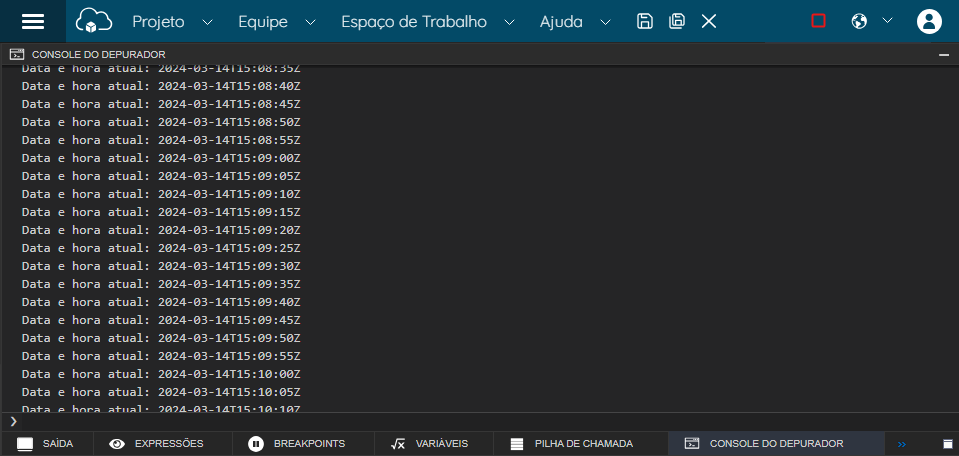The width and height of the screenshot is (959, 456).
Task: Show more tabs with double chevron
Action: (x=902, y=444)
